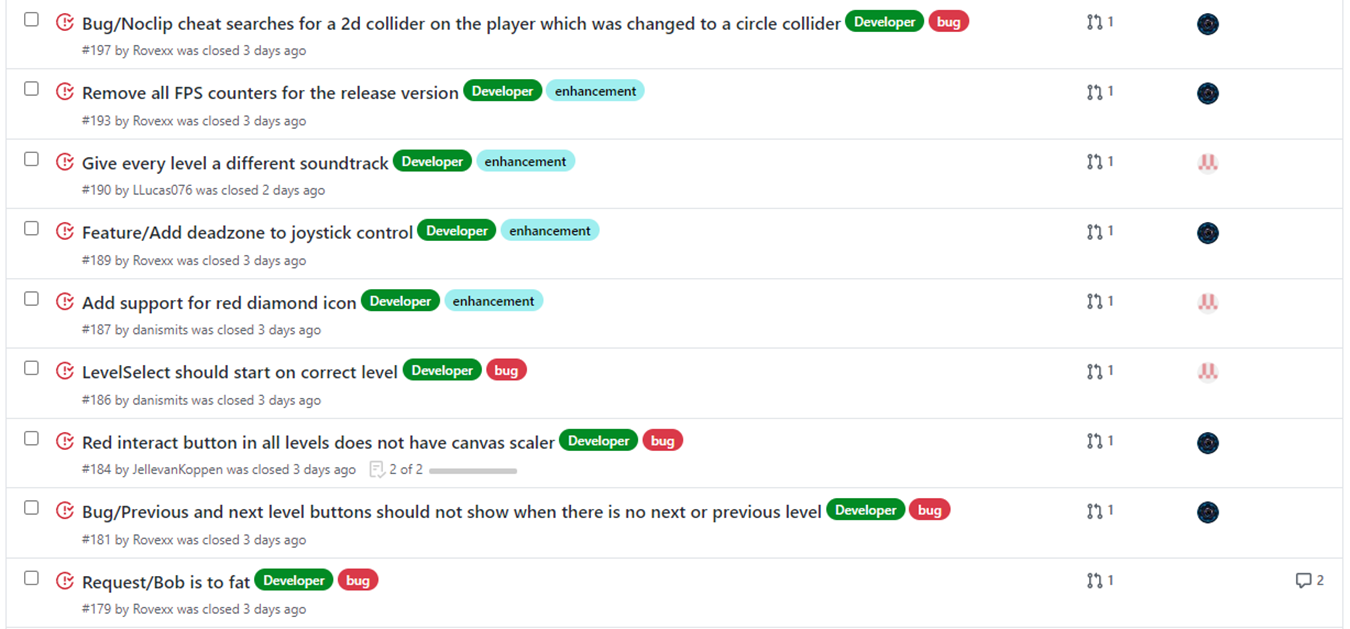This screenshot has height=629, width=1350.
Task: Open comments icon on Bob is to fat issue
Action: [1303, 580]
